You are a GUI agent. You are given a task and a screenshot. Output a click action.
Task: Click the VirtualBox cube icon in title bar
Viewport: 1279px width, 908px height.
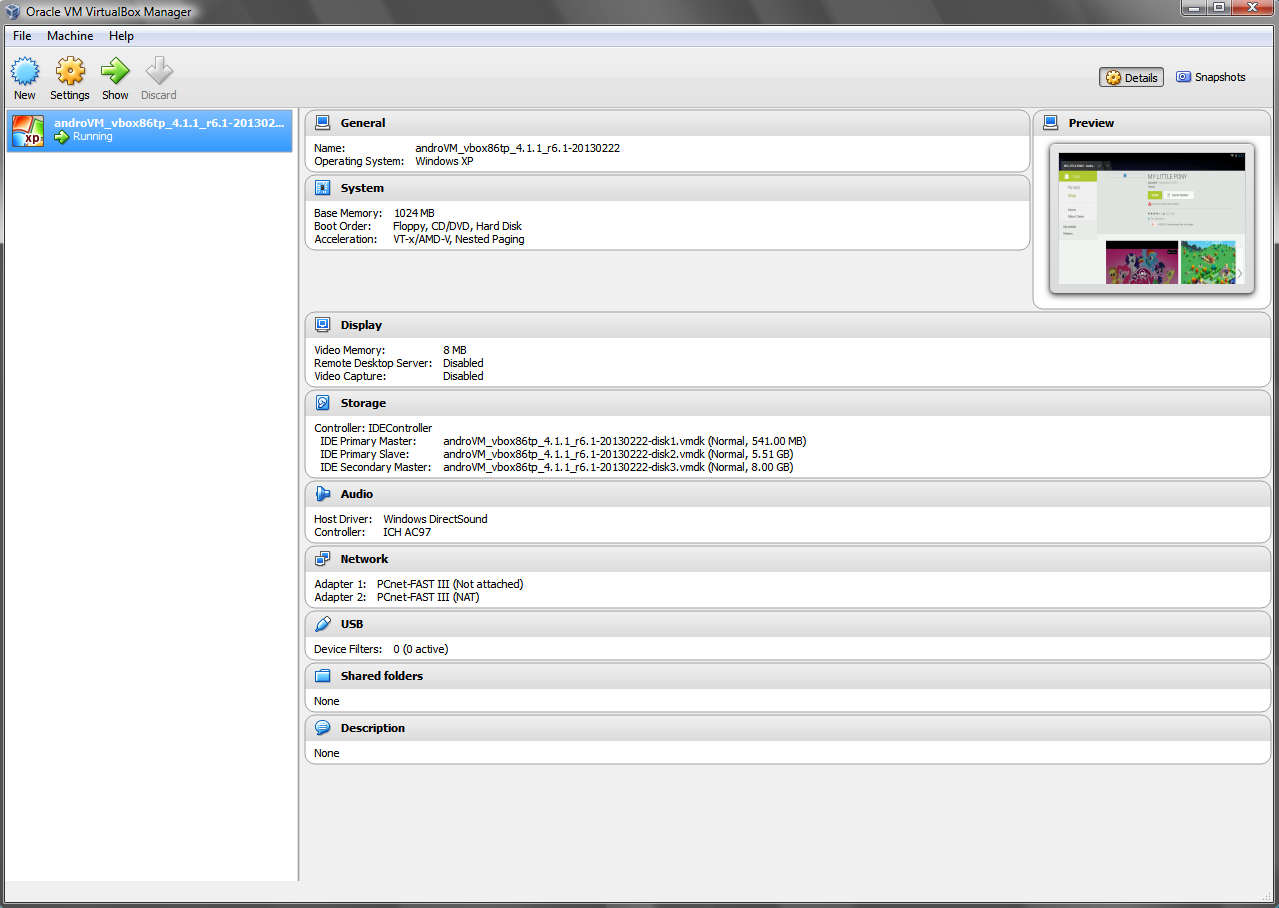(x=13, y=12)
